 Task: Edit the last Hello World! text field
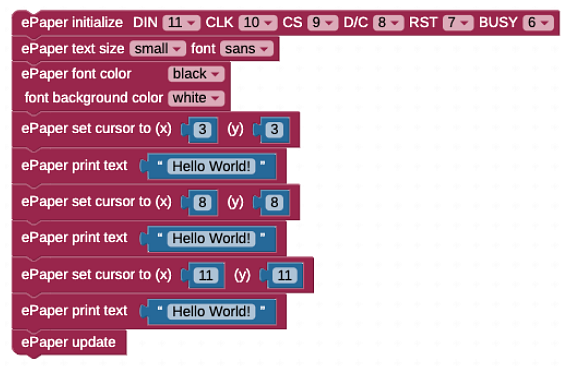coord(211,311)
